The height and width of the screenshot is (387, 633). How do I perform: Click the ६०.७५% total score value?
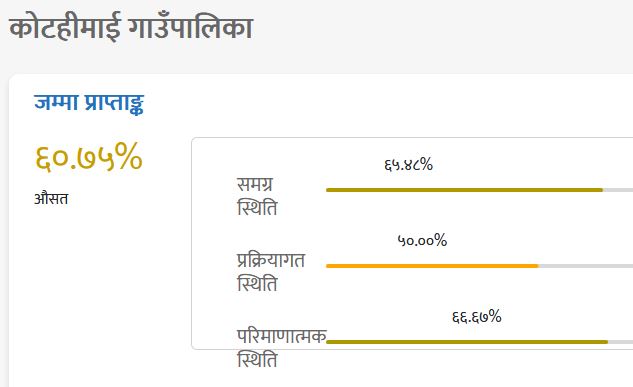[x=89, y=157]
